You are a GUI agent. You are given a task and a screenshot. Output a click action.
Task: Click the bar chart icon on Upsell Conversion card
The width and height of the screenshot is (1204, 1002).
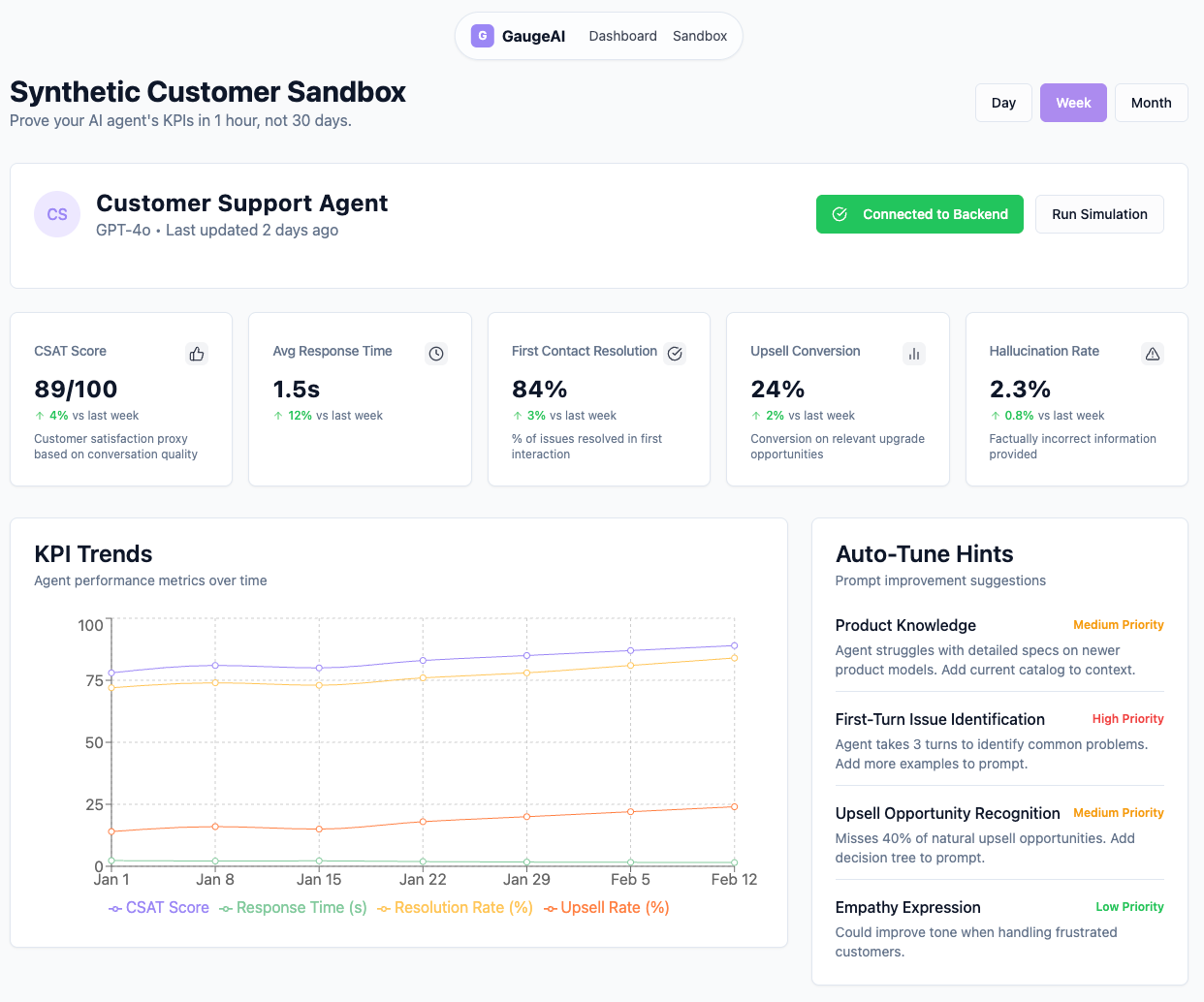coord(913,354)
